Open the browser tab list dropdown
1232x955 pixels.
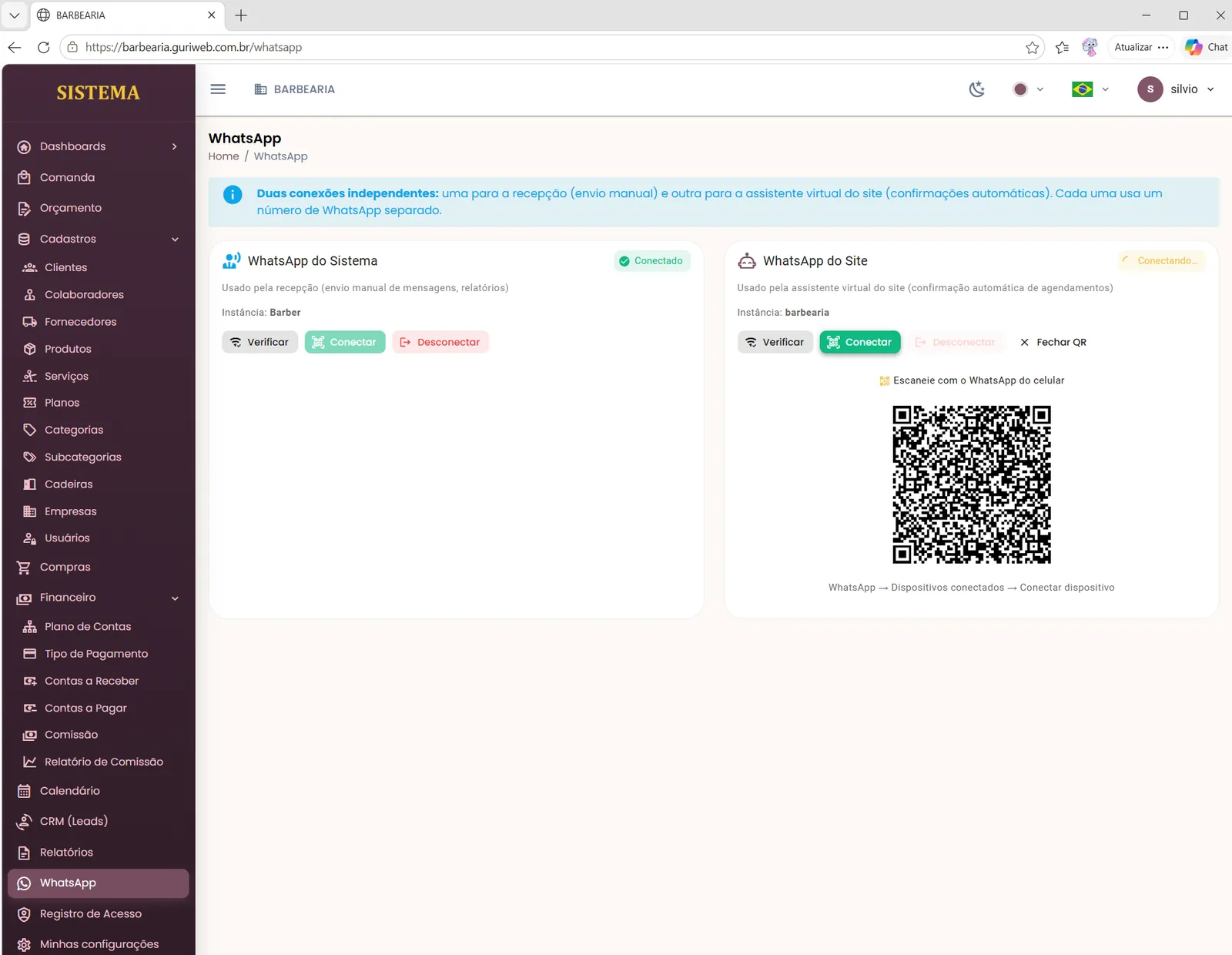click(14, 15)
